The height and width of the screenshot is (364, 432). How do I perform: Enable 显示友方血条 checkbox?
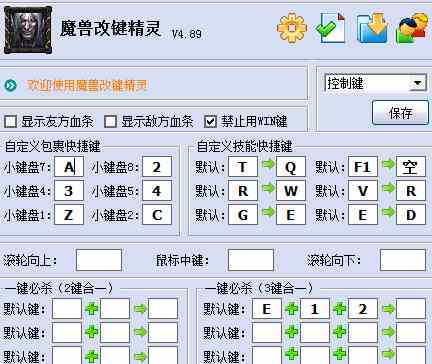pyautogui.click(x=11, y=122)
